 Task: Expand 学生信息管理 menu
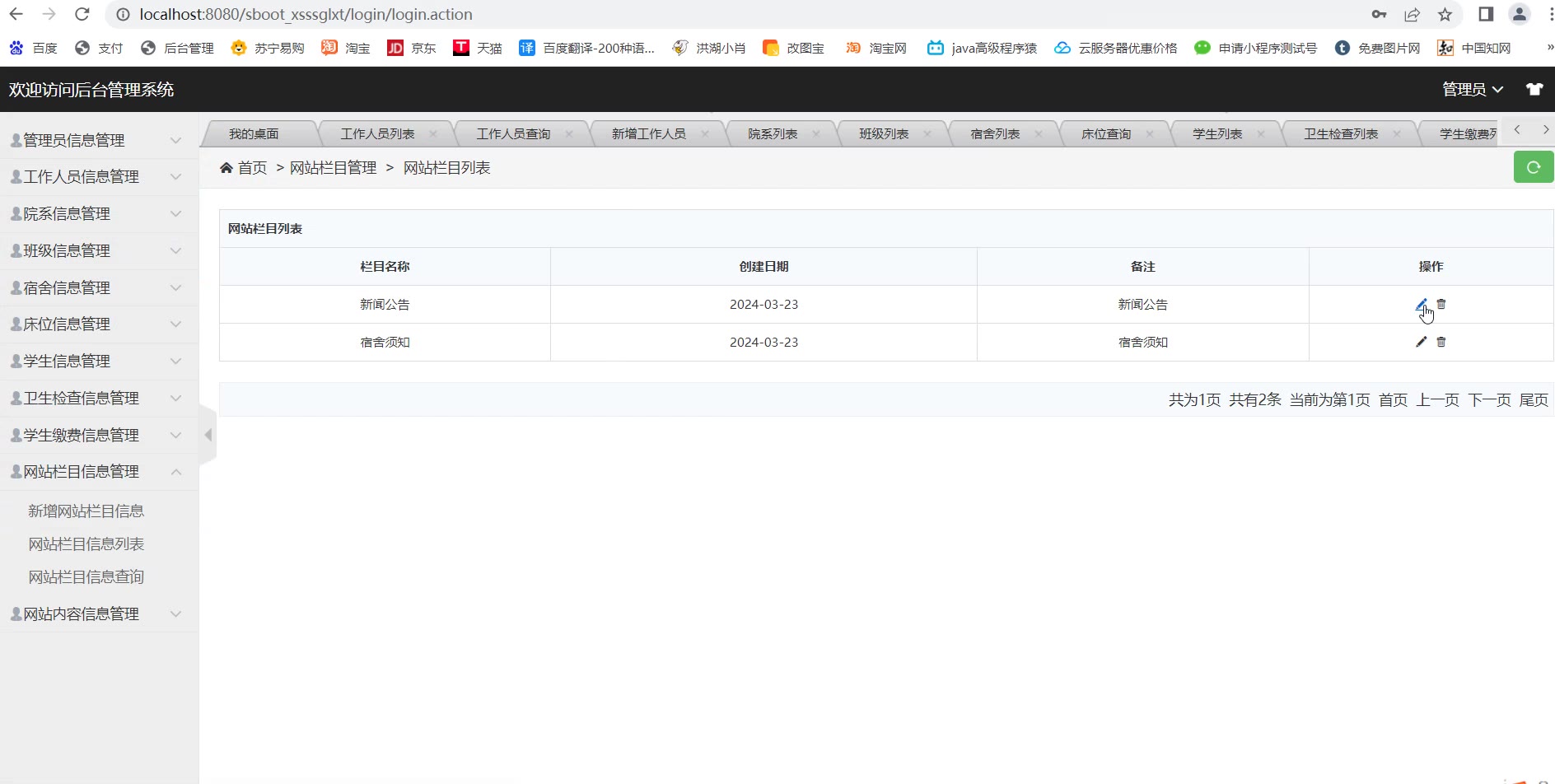tap(99, 361)
